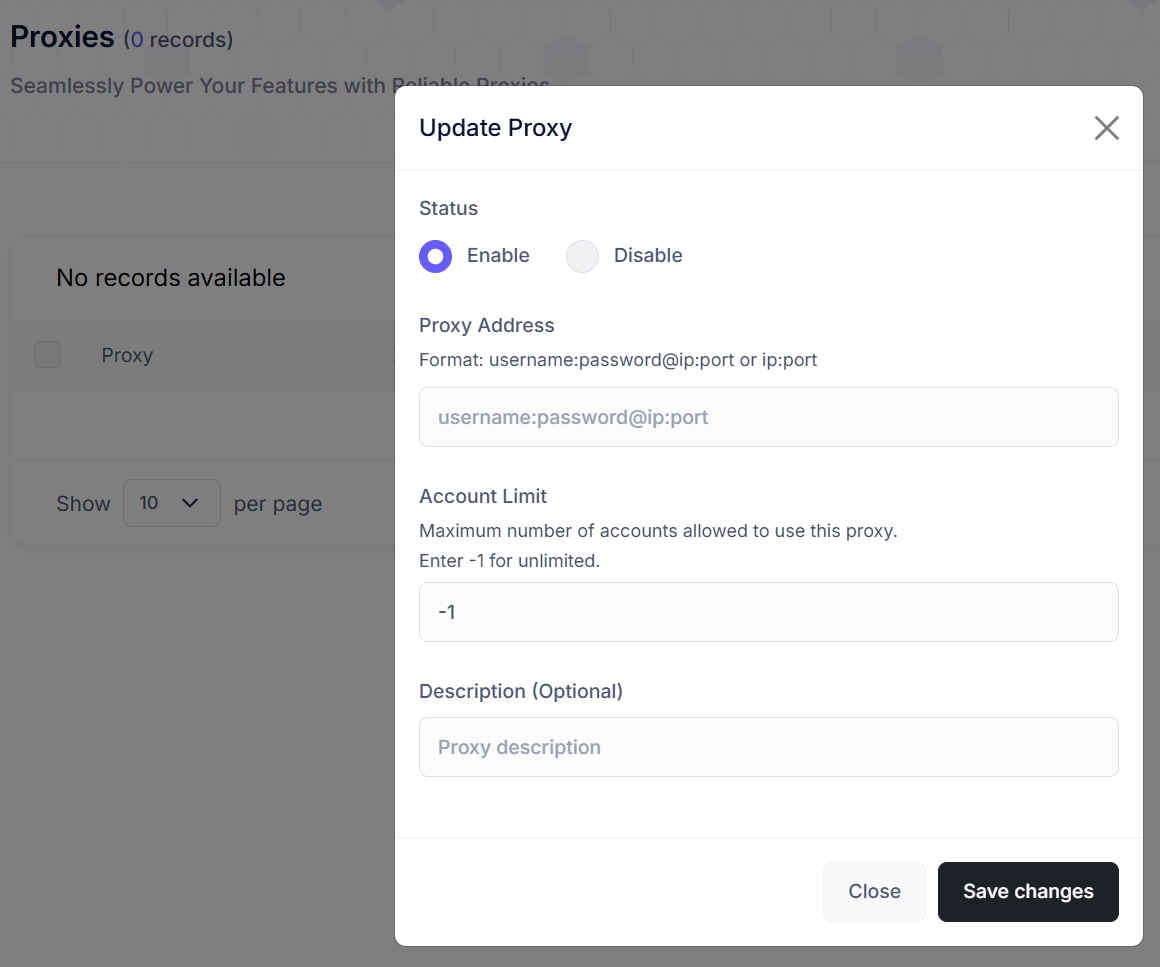Click the Proxy column header
The width and height of the screenshot is (1160, 967).
click(x=127, y=355)
